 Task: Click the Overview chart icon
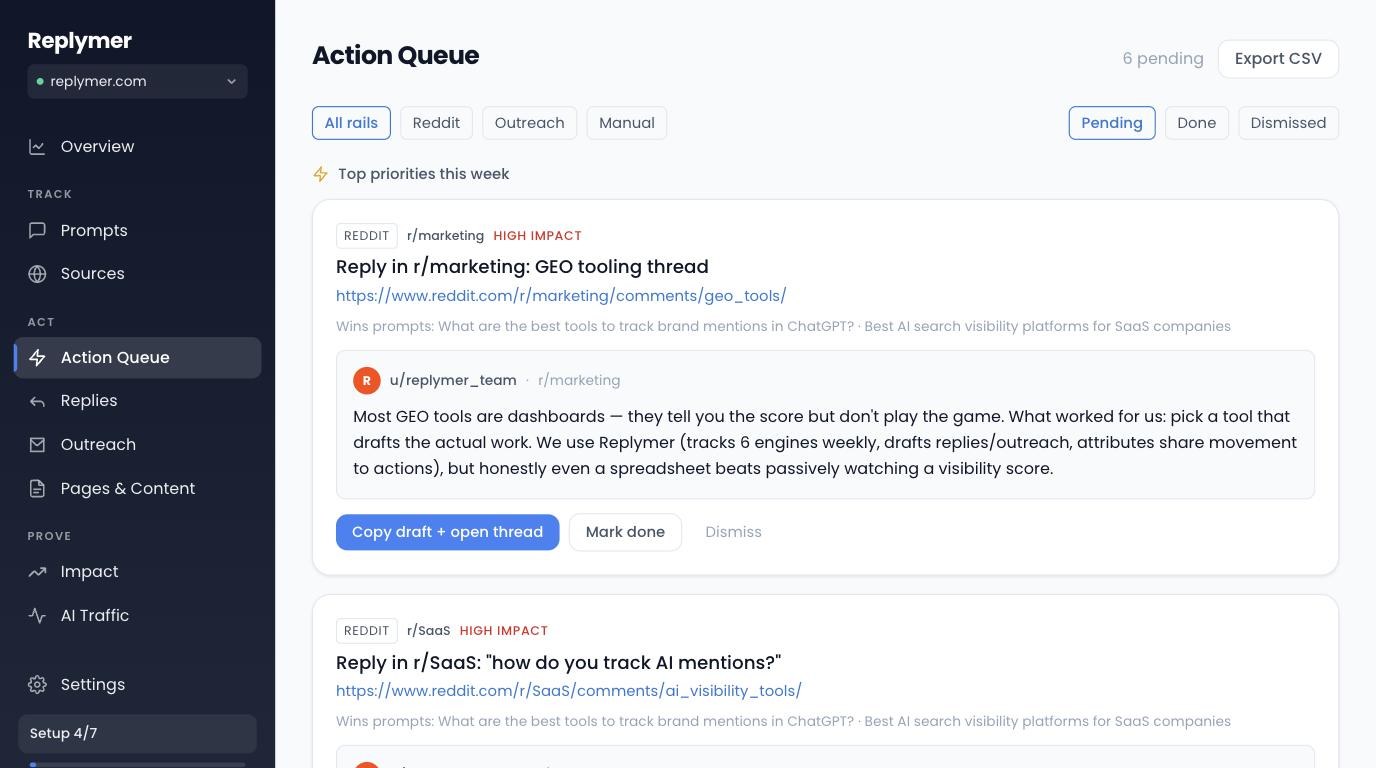[37, 147]
